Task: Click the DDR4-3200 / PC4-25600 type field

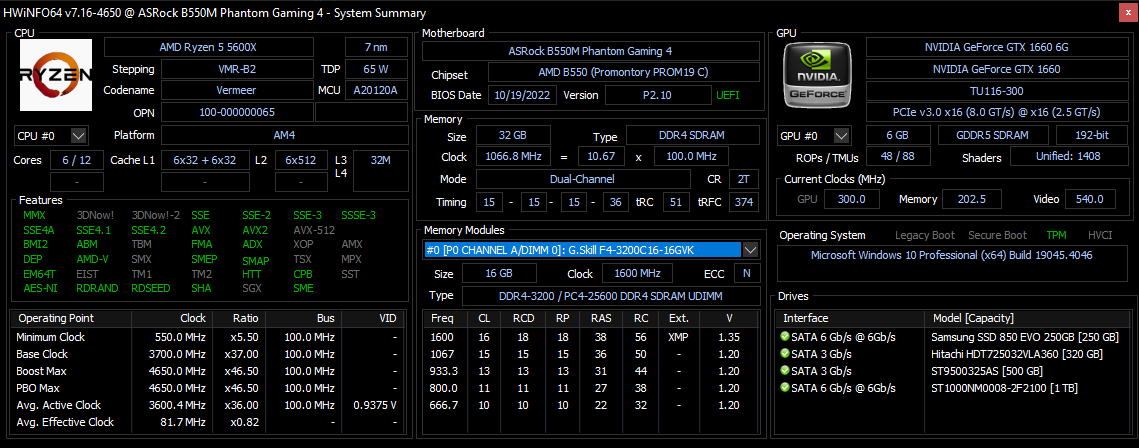Action: tap(611, 296)
